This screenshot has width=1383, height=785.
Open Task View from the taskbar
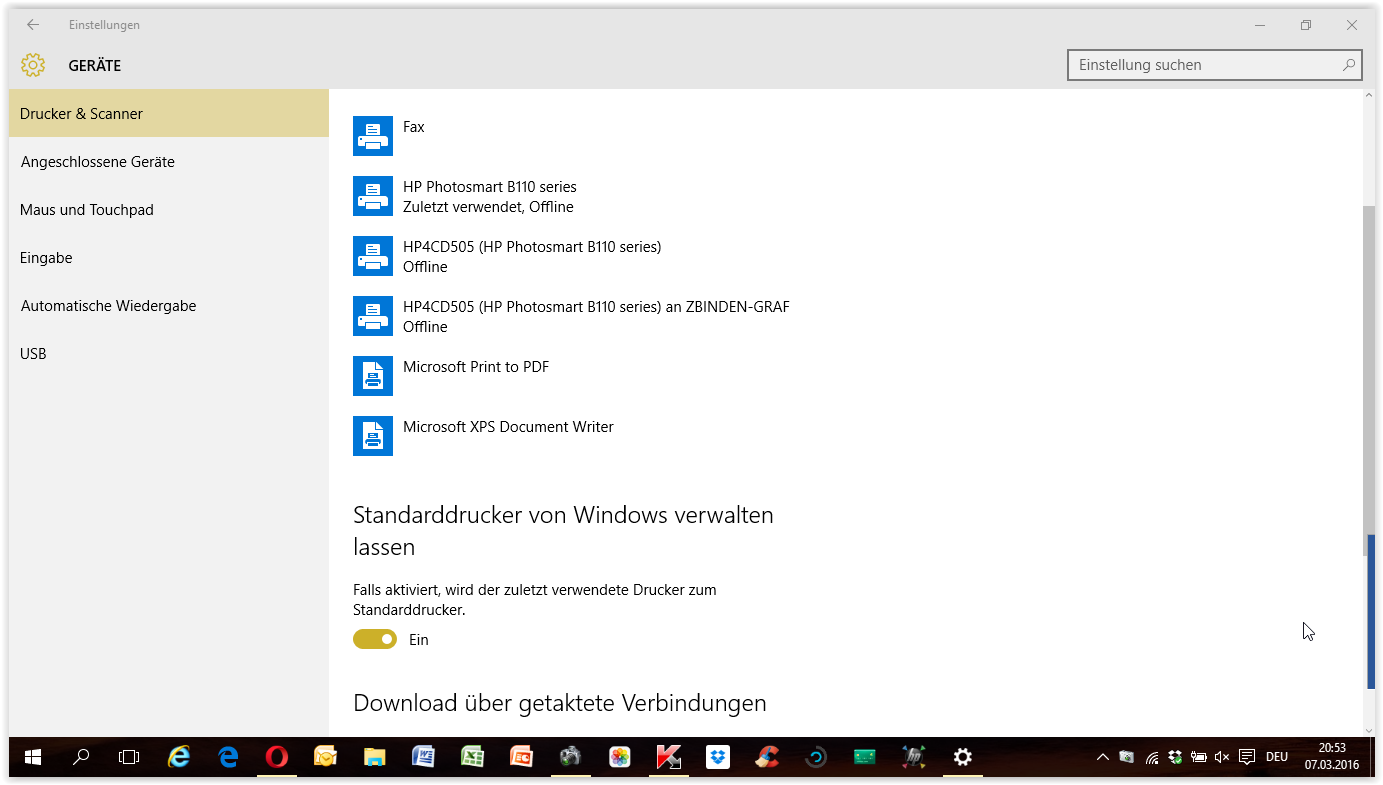point(129,757)
